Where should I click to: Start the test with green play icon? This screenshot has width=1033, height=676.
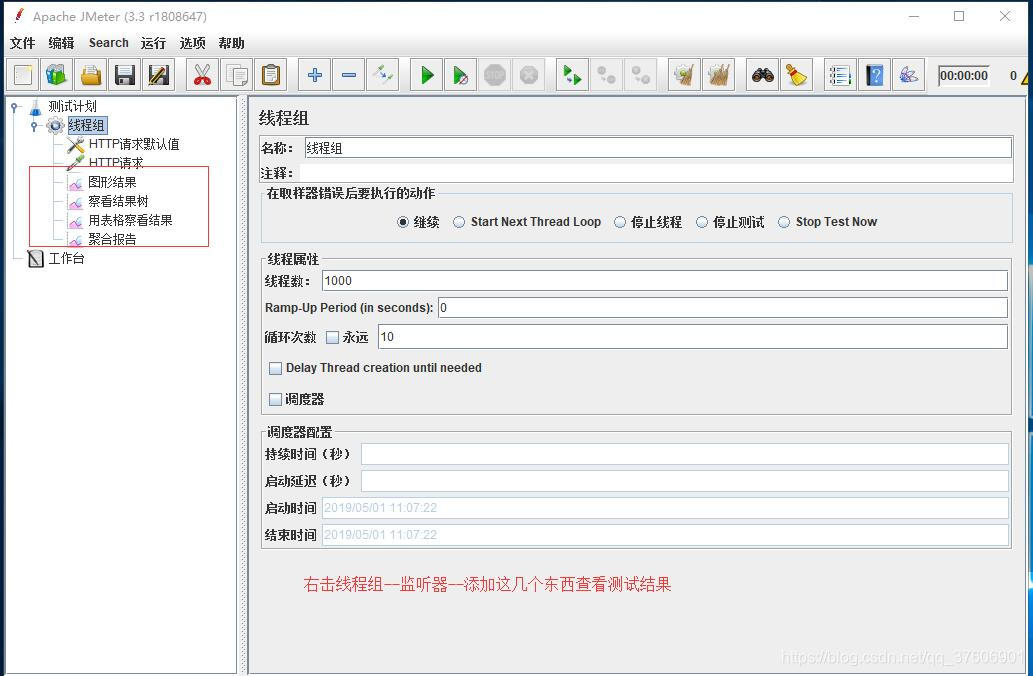pyautogui.click(x=426, y=75)
